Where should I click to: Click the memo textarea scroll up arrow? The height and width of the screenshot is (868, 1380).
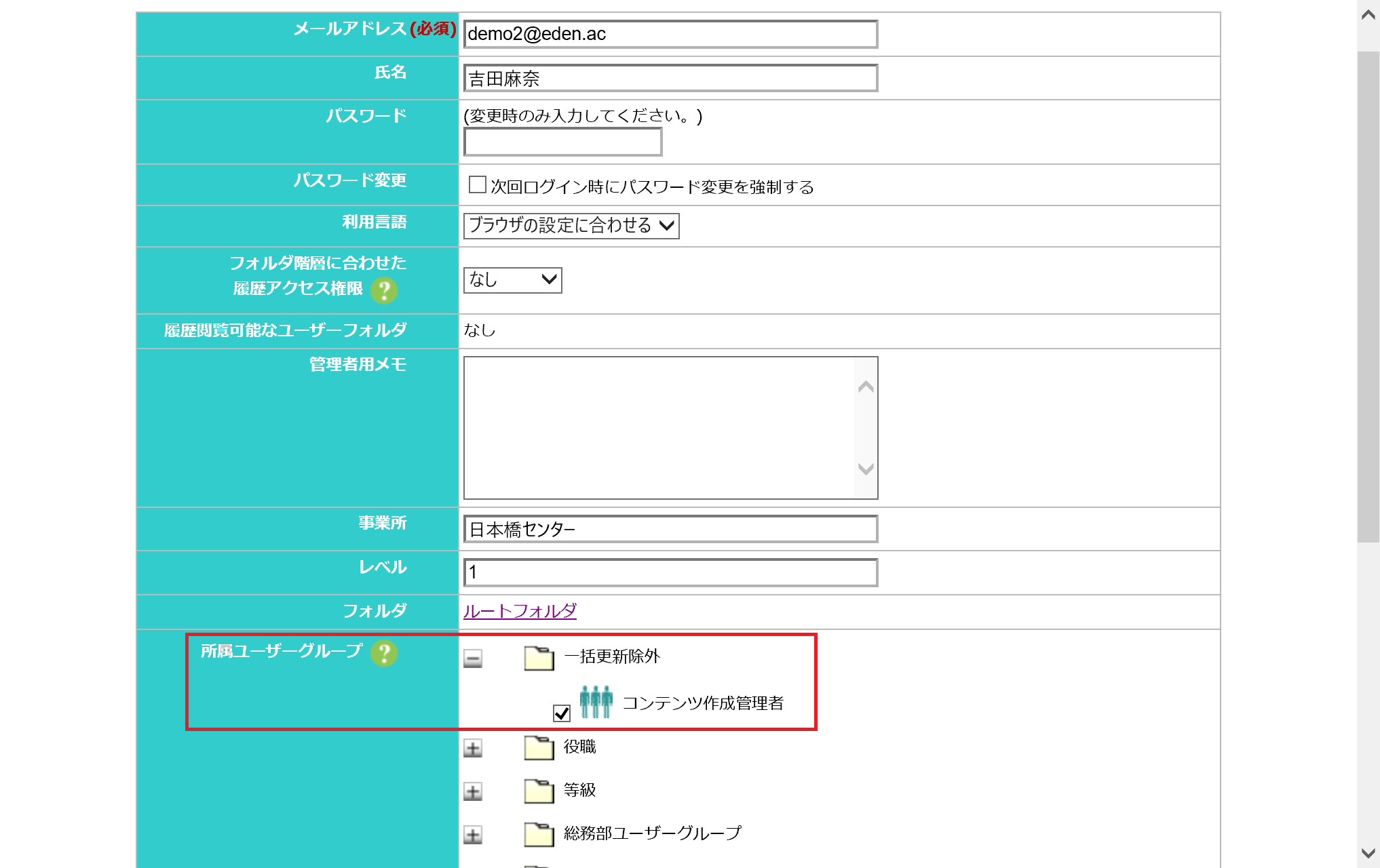866,387
